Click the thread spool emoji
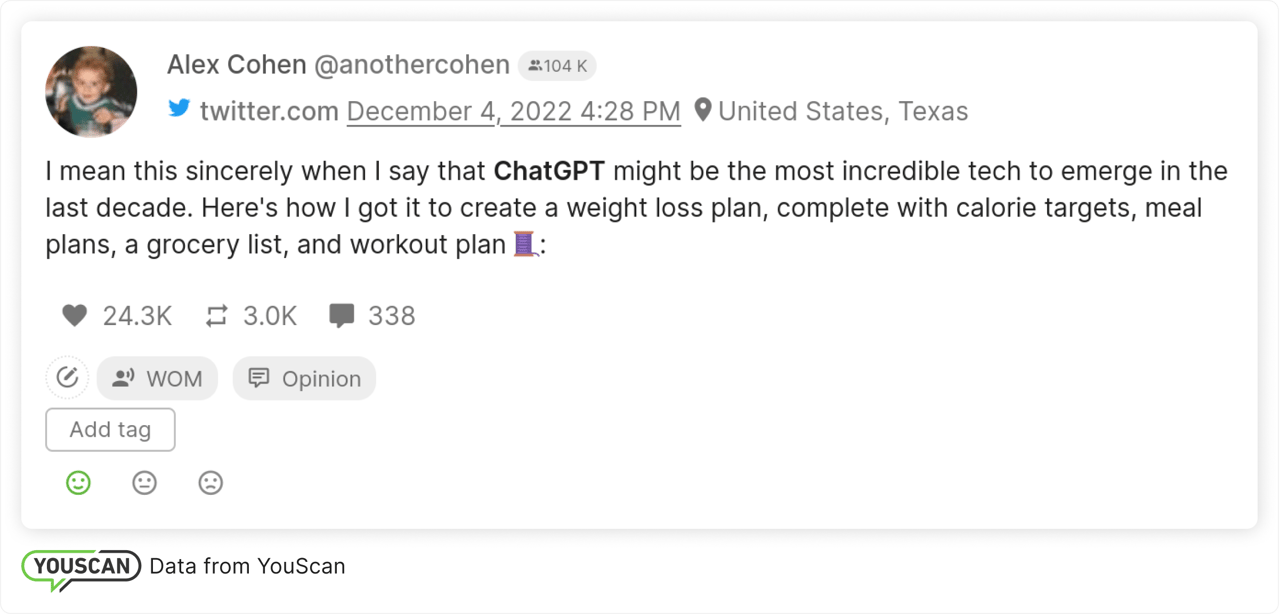Viewport: 1280px width, 614px height. [x=525, y=244]
